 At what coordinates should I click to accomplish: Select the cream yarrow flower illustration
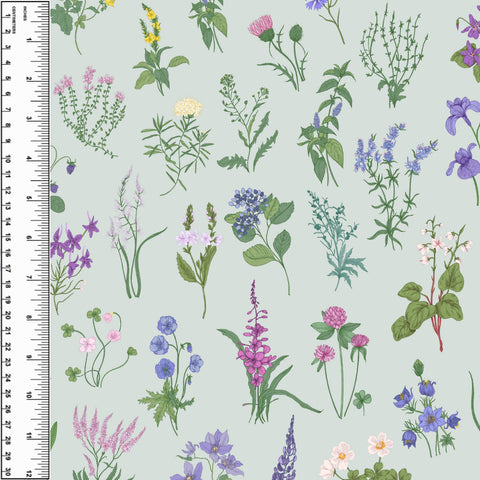pos(178,146)
